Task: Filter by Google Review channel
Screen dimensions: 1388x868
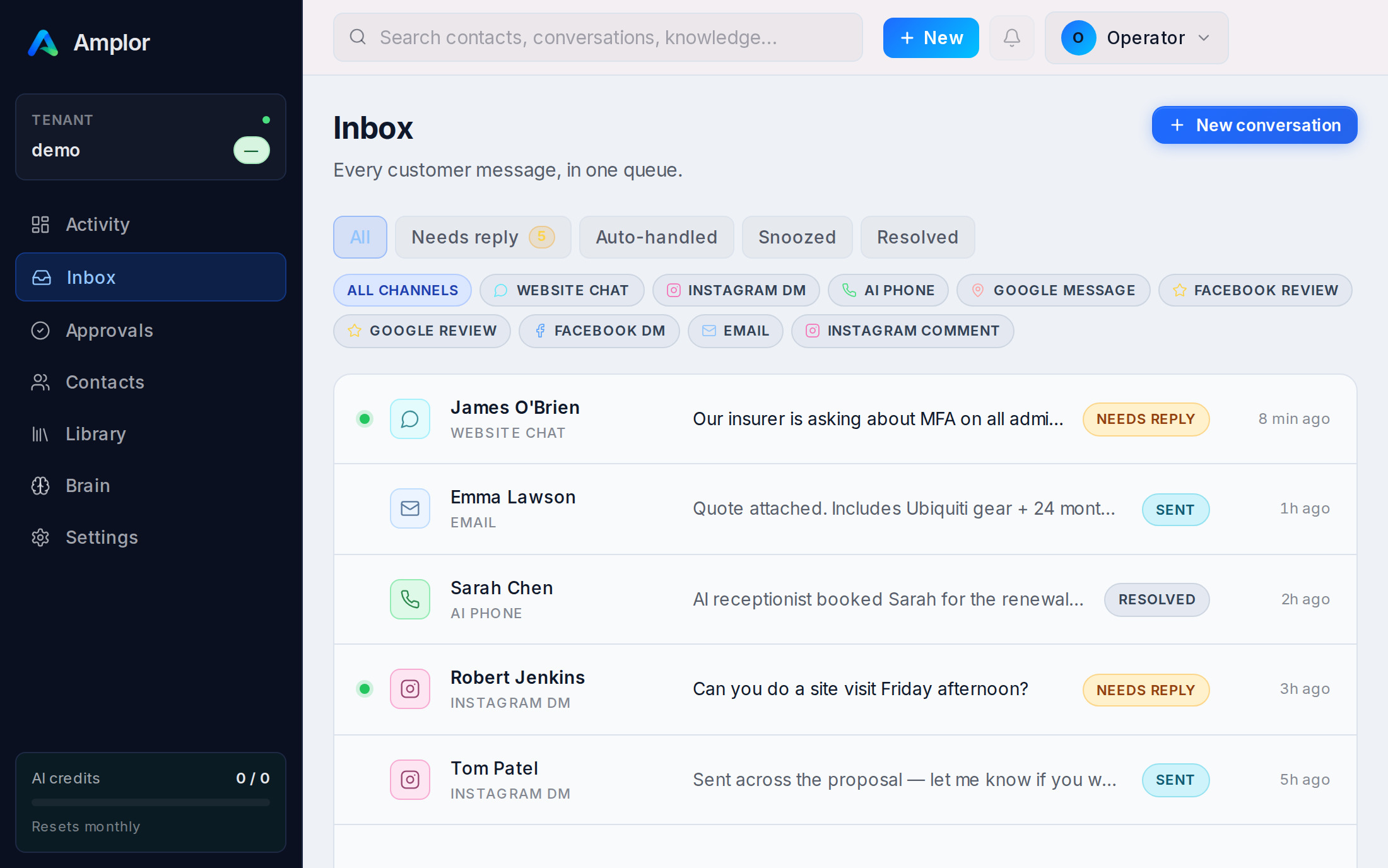Action: (422, 331)
